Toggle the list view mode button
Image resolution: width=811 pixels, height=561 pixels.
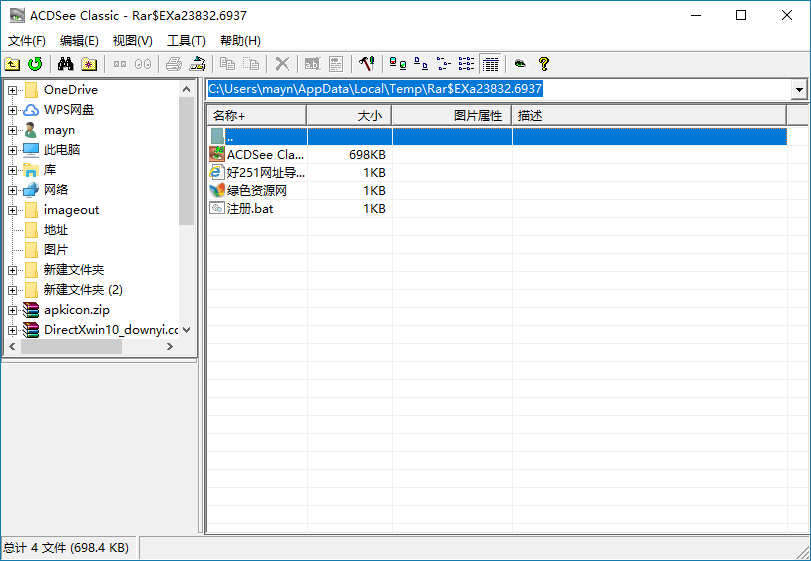point(467,64)
